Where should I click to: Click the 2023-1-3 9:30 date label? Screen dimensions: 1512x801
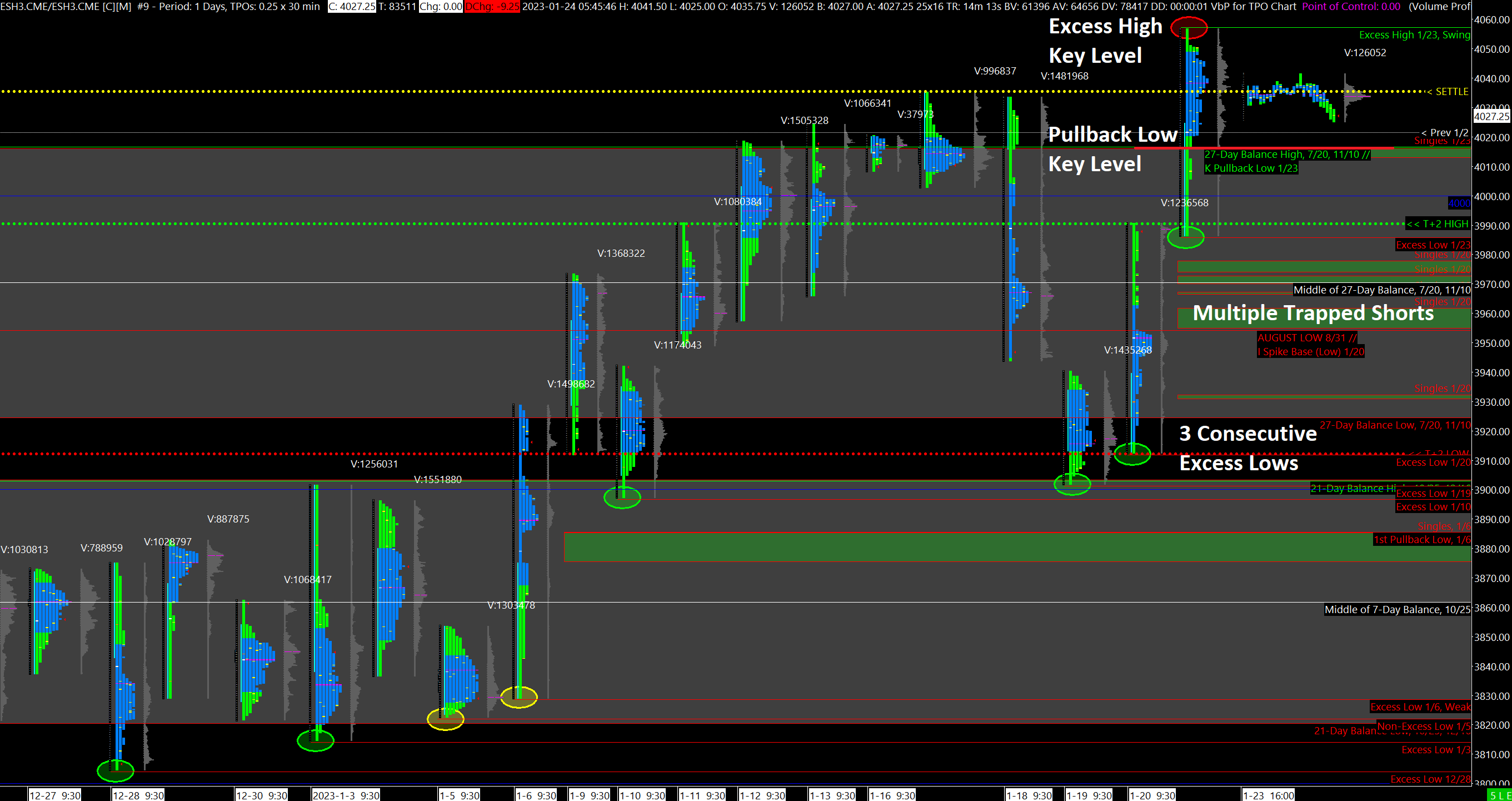346,795
